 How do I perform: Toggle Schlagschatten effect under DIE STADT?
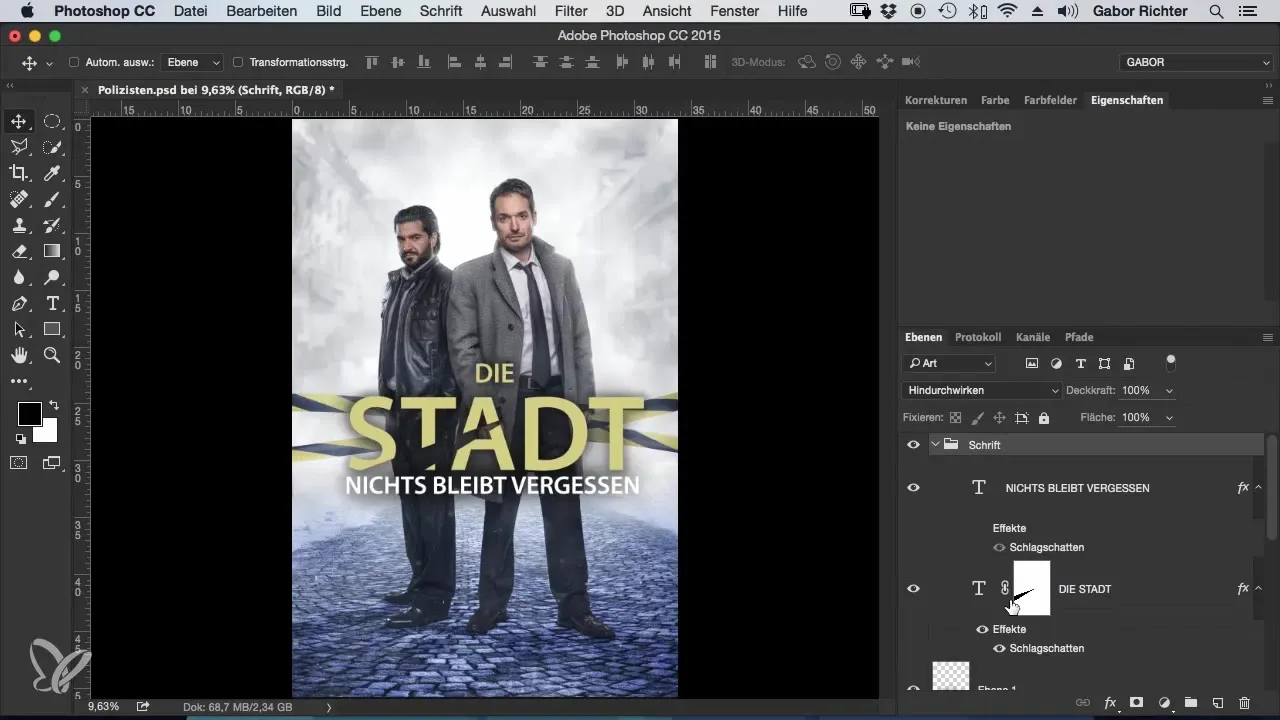[x=999, y=648]
